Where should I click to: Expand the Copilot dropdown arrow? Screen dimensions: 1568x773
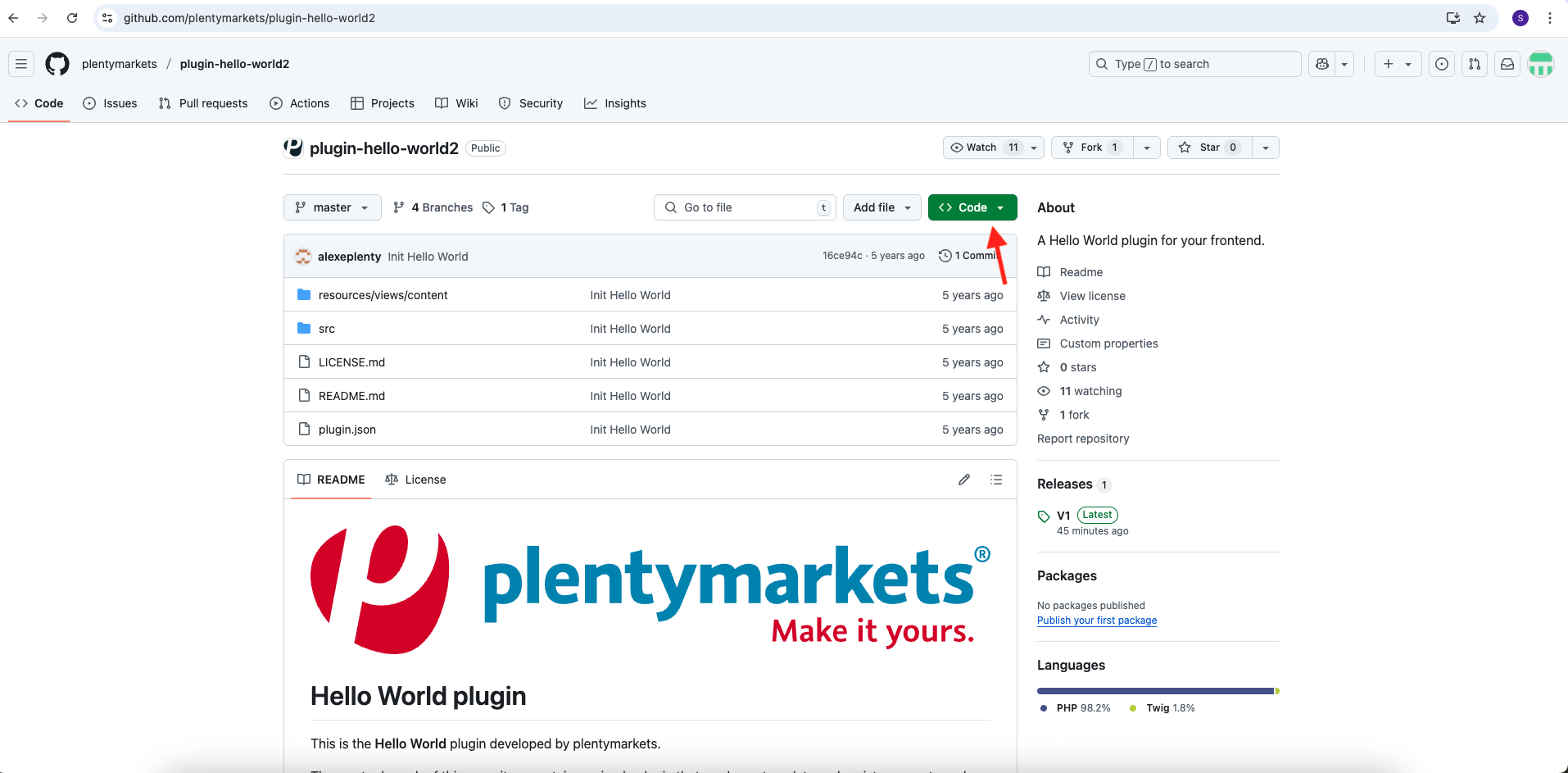1344,64
